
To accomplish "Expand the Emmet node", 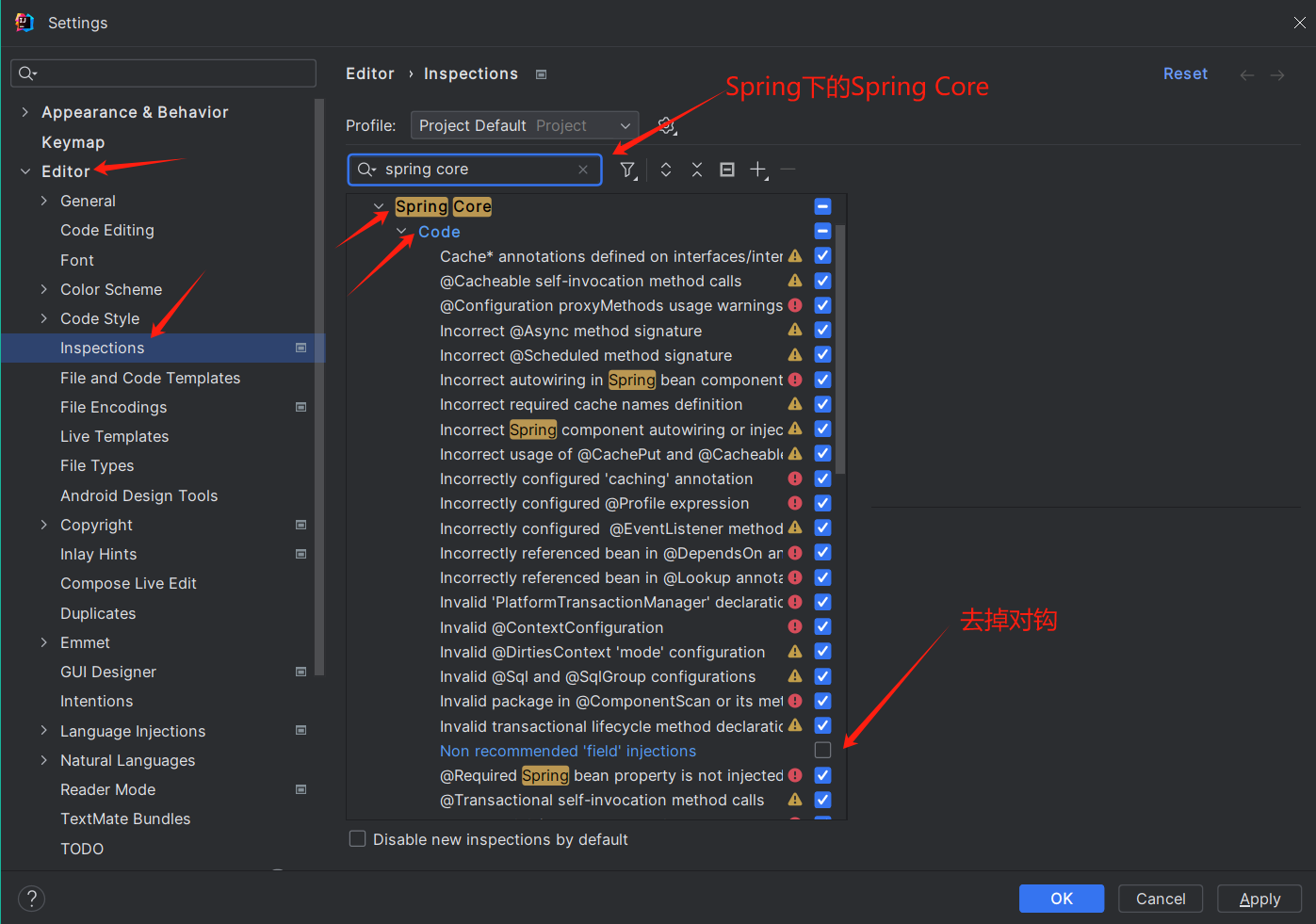I will [43, 642].
